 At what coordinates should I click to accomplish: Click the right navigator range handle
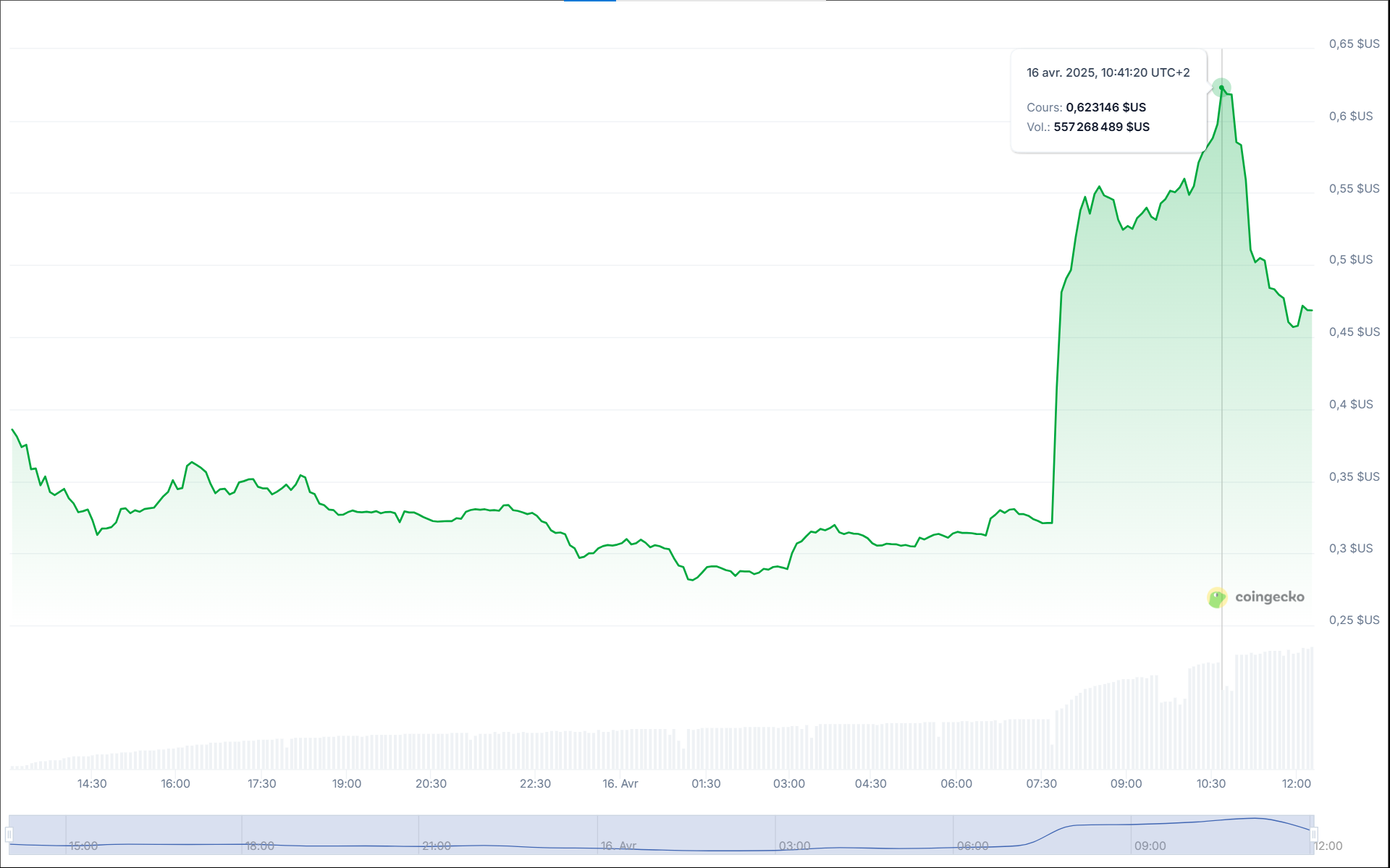pos(1313,834)
